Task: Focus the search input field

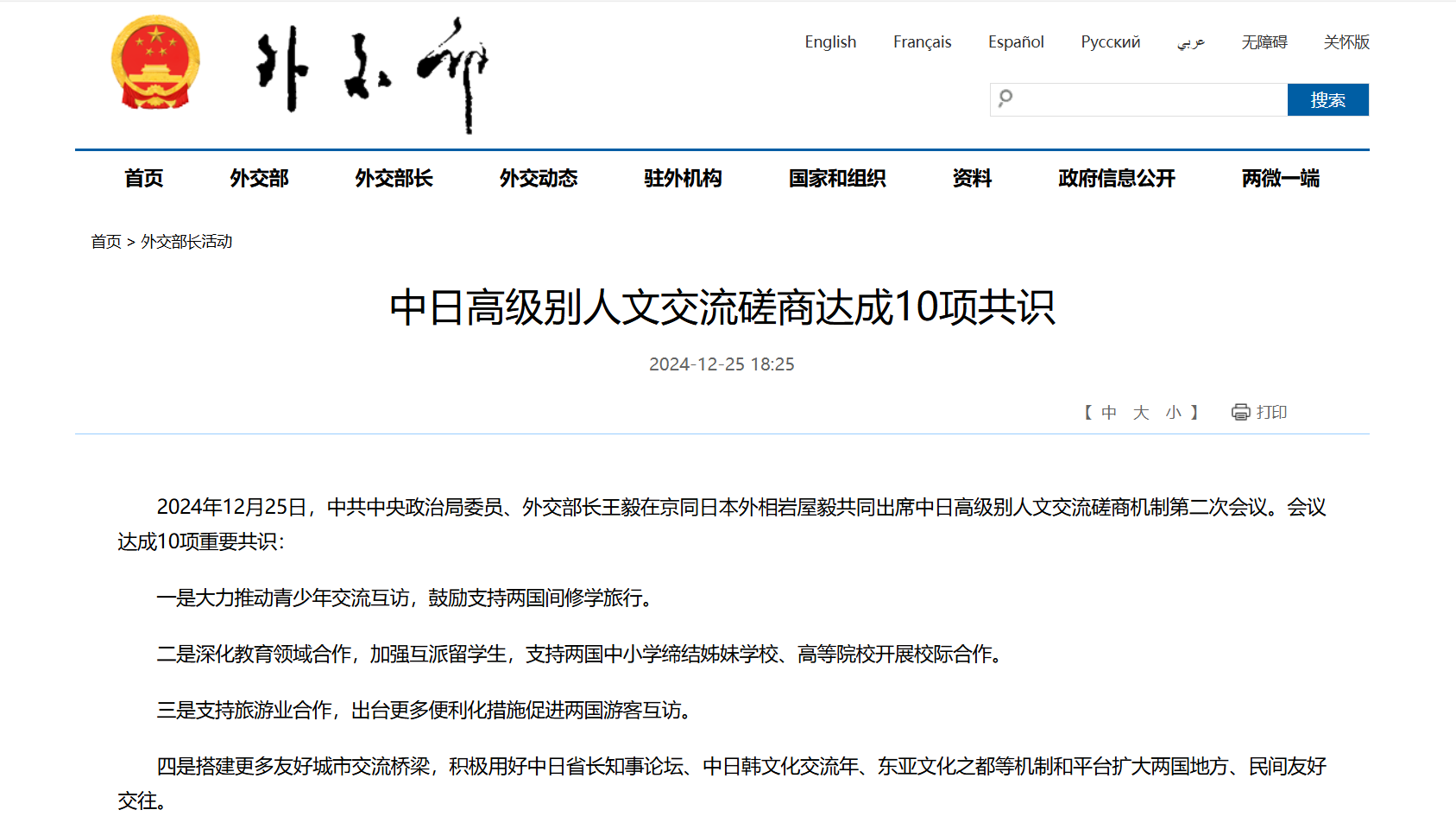Action: pyautogui.click(x=1148, y=99)
